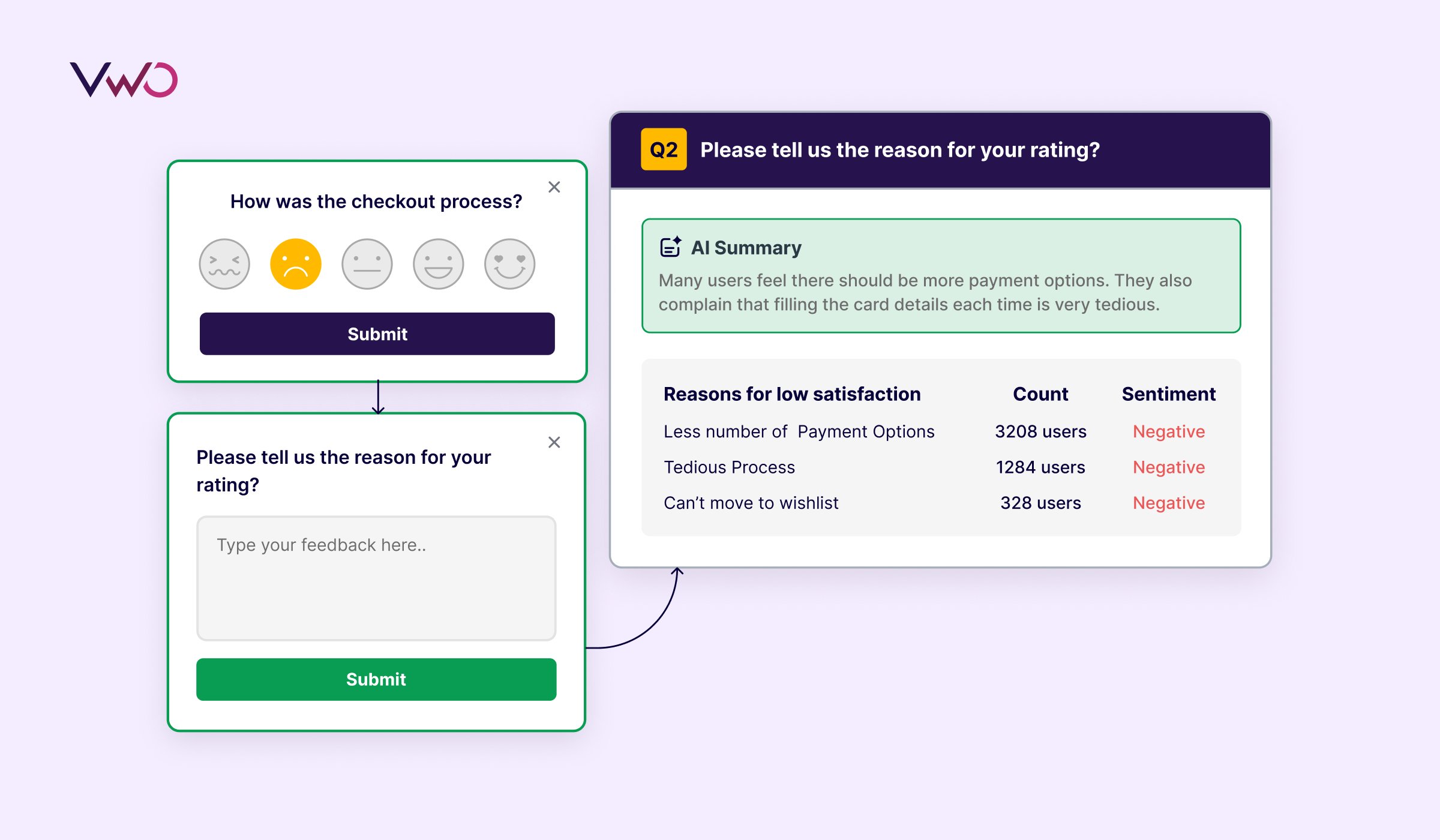Click the AI Summary text block
1440x840 pixels.
[925, 292]
